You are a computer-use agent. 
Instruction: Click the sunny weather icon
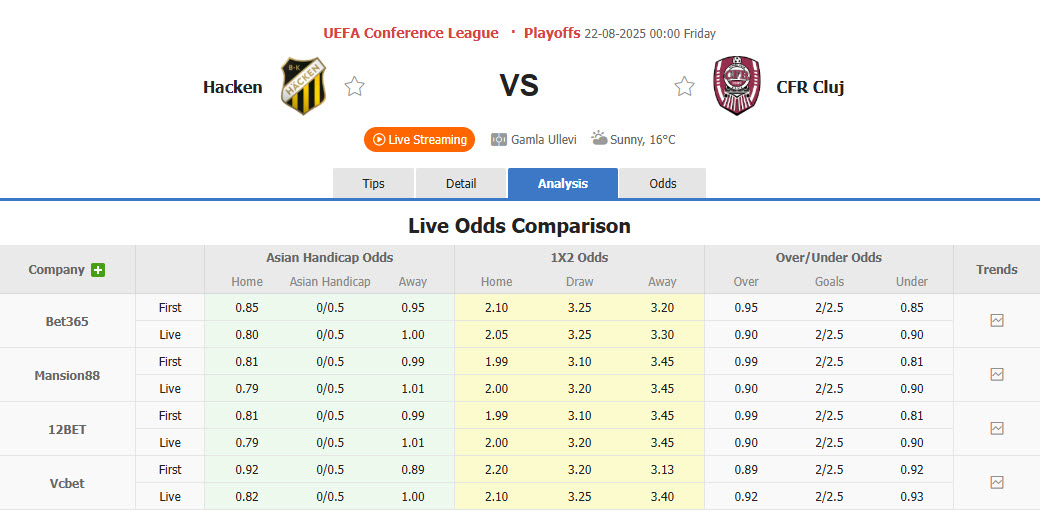point(599,139)
